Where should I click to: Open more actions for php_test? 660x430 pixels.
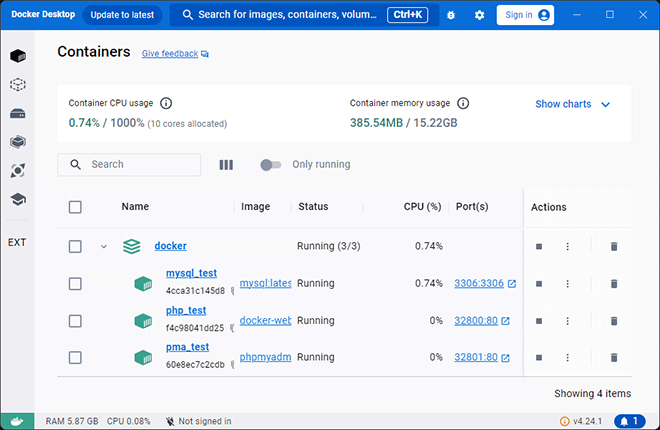pos(567,321)
